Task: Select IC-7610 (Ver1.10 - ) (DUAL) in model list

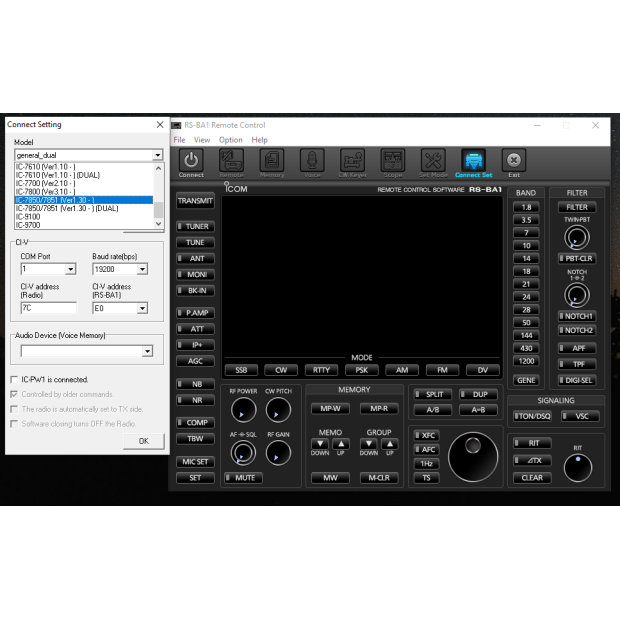Action: (x=84, y=175)
